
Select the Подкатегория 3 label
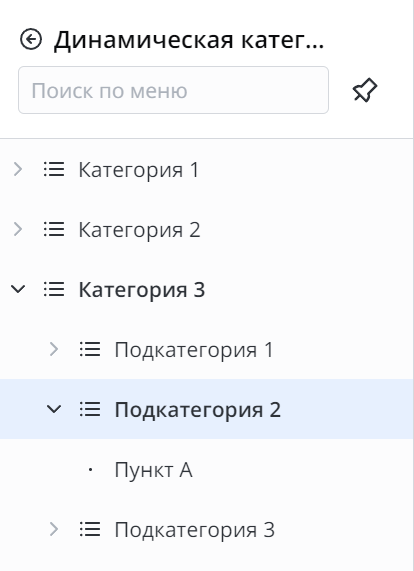pyautogui.click(x=195, y=530)
